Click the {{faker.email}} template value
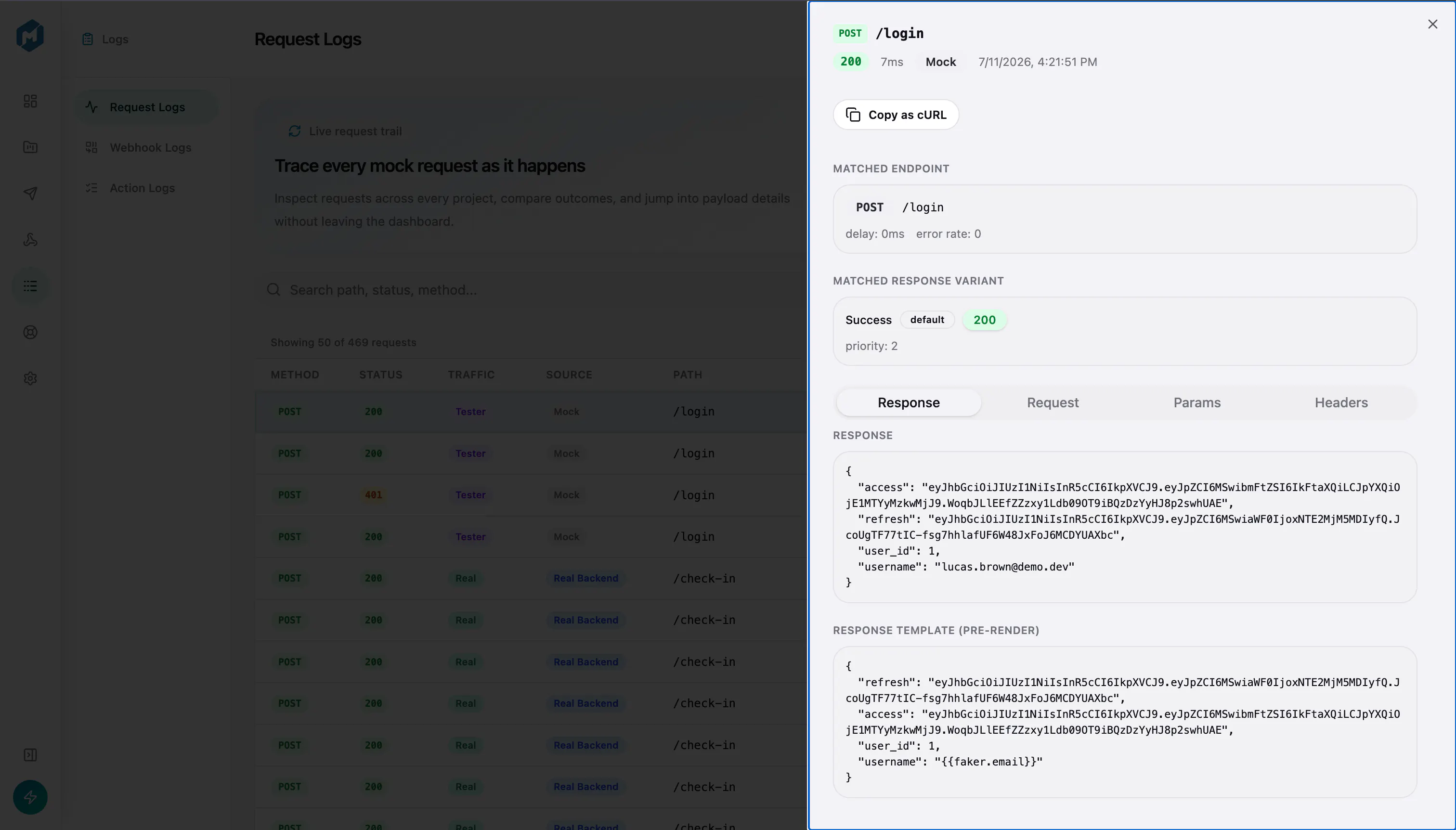 (x=988, y=762)
